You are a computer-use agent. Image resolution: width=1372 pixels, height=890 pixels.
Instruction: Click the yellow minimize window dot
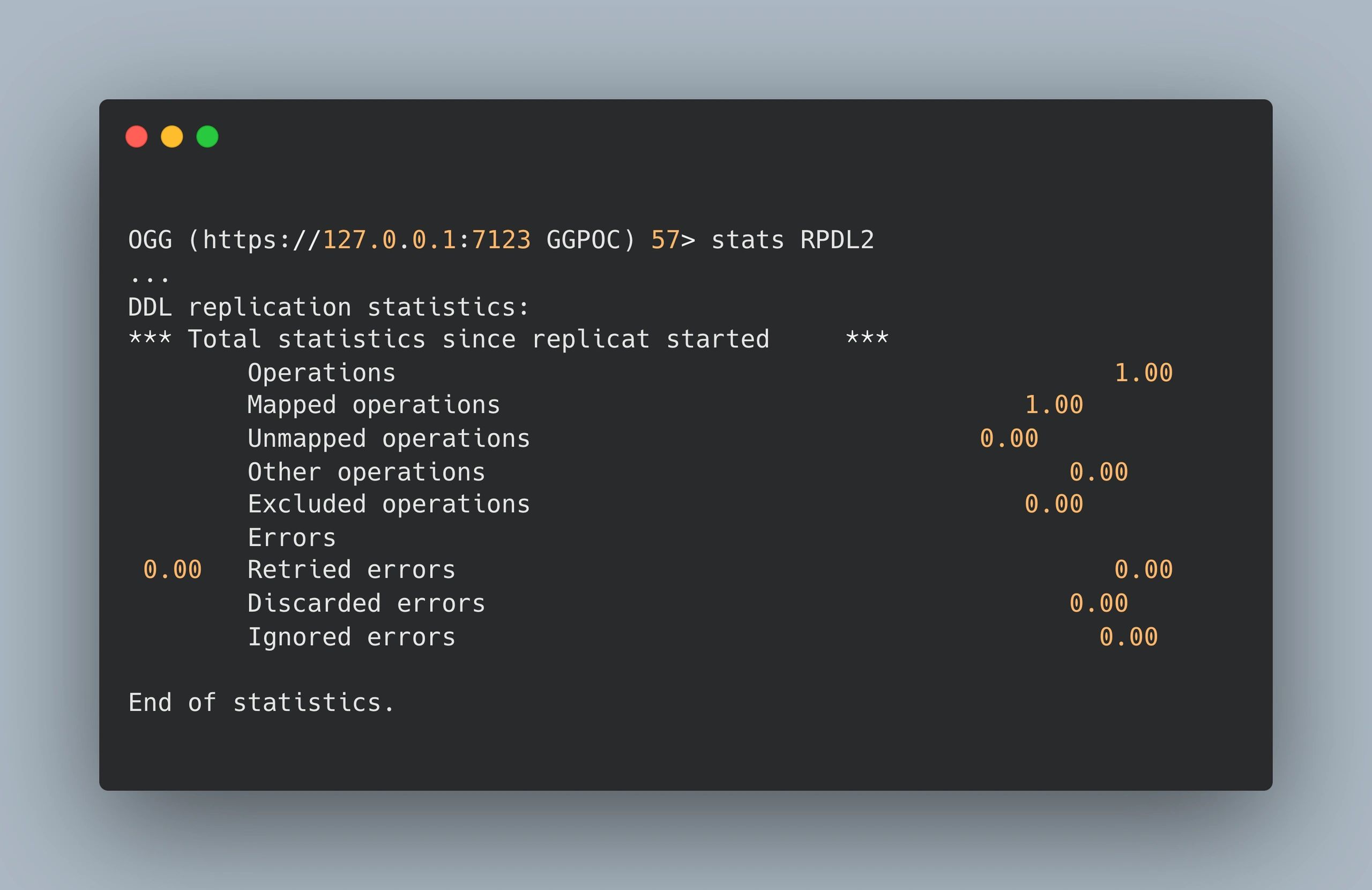click(172, 137)
